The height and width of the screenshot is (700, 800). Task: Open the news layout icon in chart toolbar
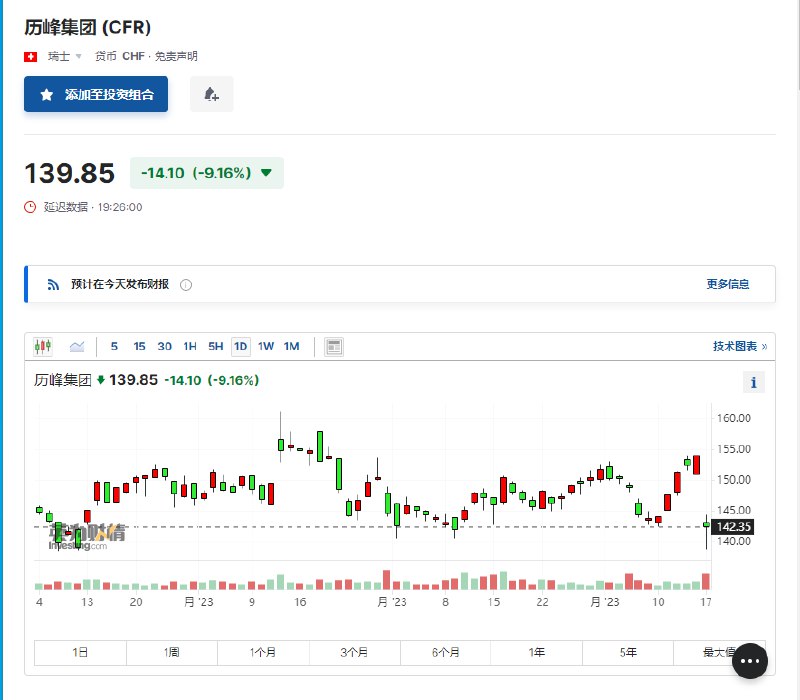coord(334,346)
